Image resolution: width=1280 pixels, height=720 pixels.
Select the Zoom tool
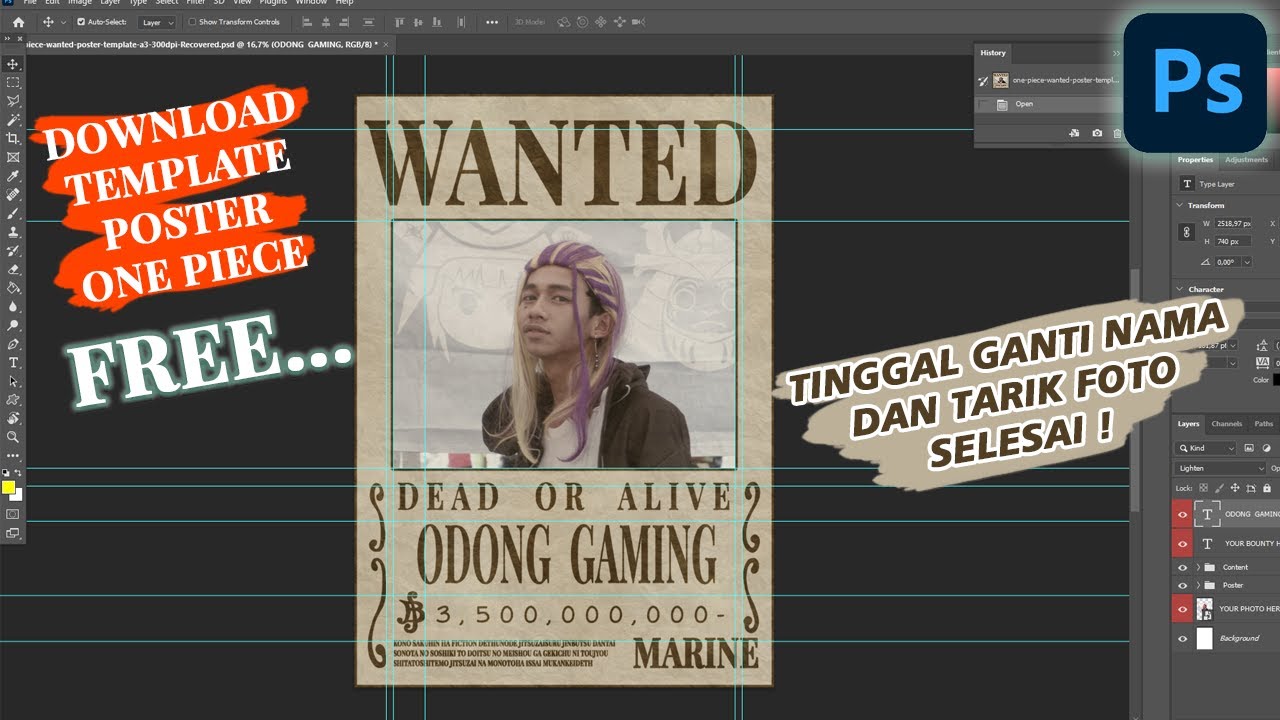point(13,437)
